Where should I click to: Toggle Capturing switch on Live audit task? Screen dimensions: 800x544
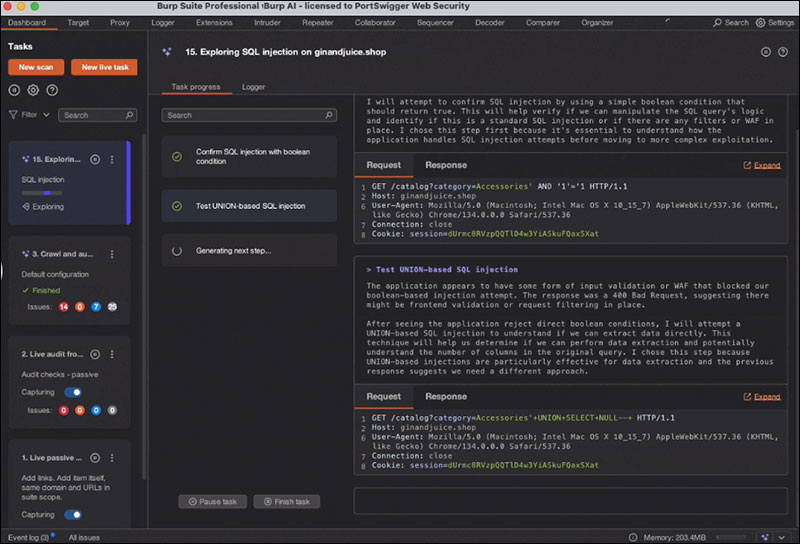pyautogui.click(x=73, y=392)
